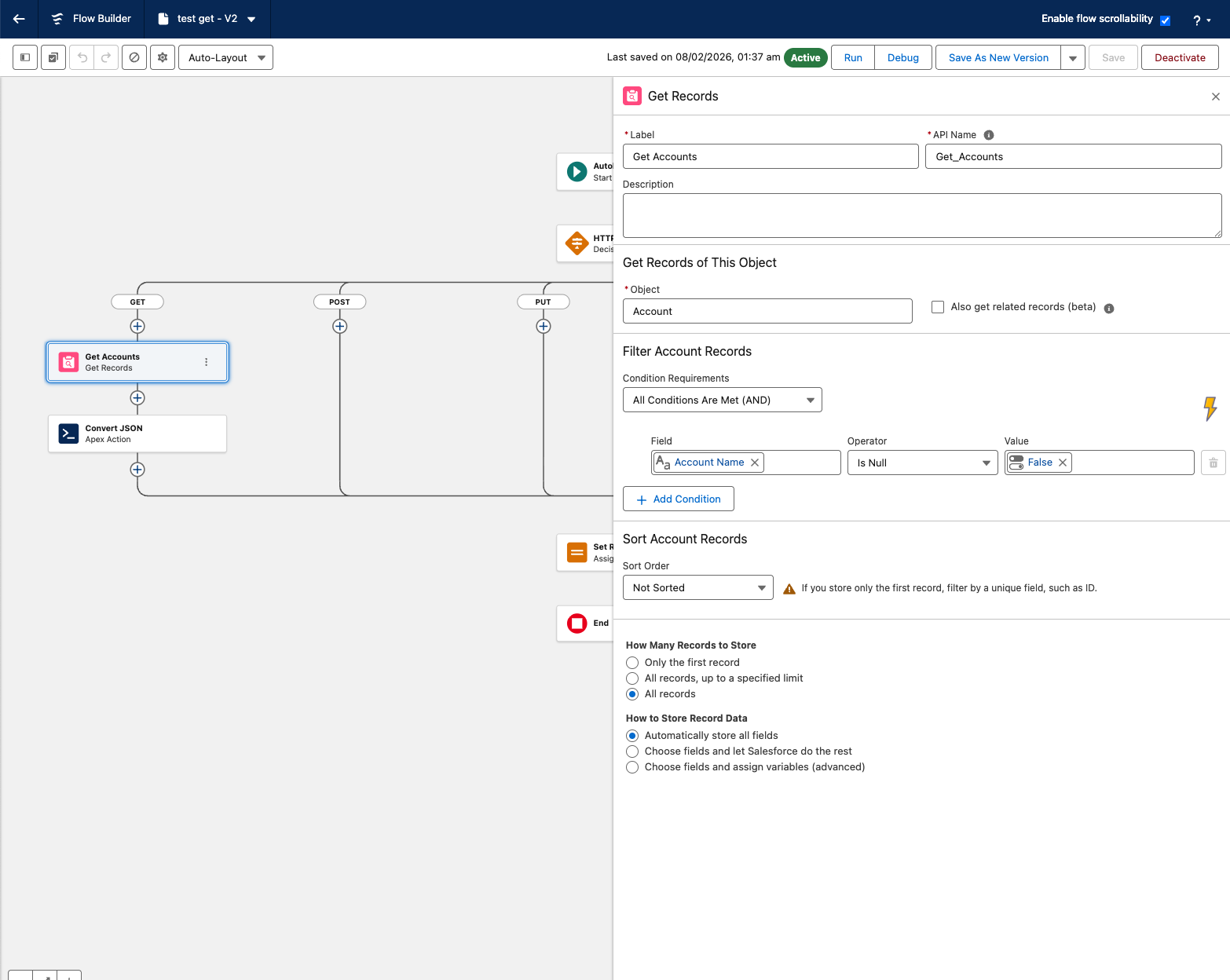The width and height of the screenshot is (1230, 980).
Task: Click the lightning bolt icon in filter section
Action: tap(1210, 408)
